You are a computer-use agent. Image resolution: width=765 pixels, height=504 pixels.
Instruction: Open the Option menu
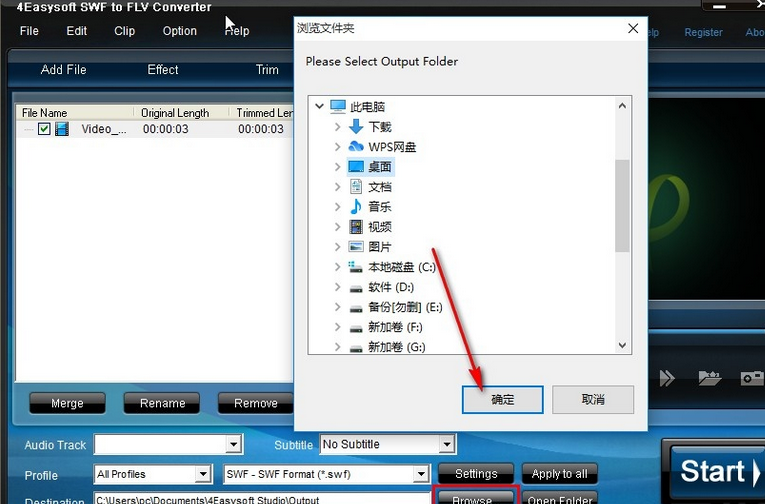(180, 31)
